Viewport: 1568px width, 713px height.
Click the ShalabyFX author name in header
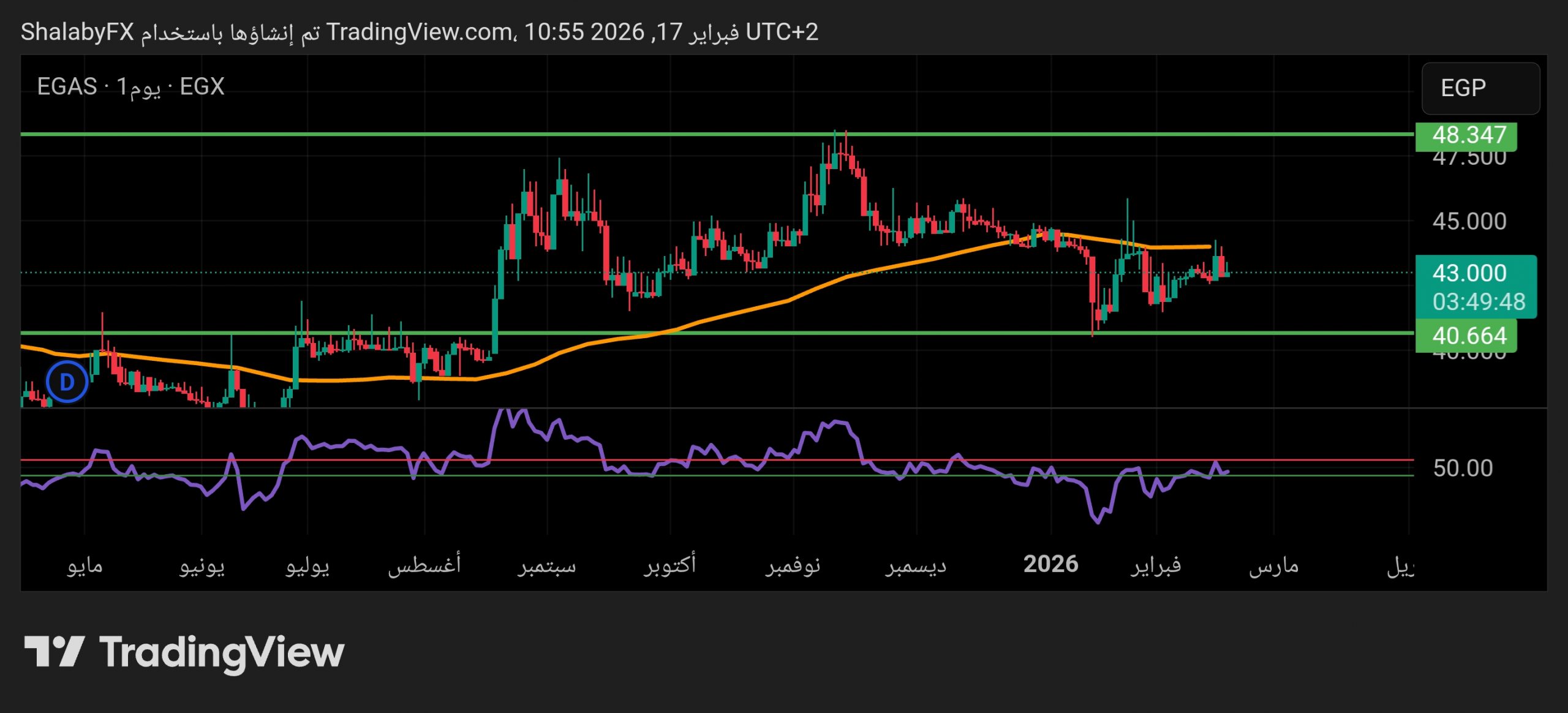(x=77, y=32)
